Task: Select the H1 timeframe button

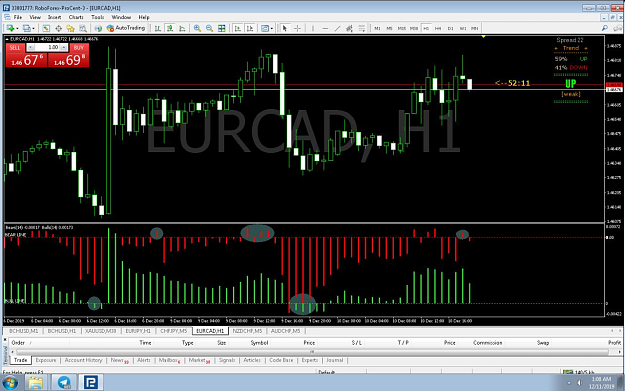Action: pyautogui.click(x=426, y=28)
